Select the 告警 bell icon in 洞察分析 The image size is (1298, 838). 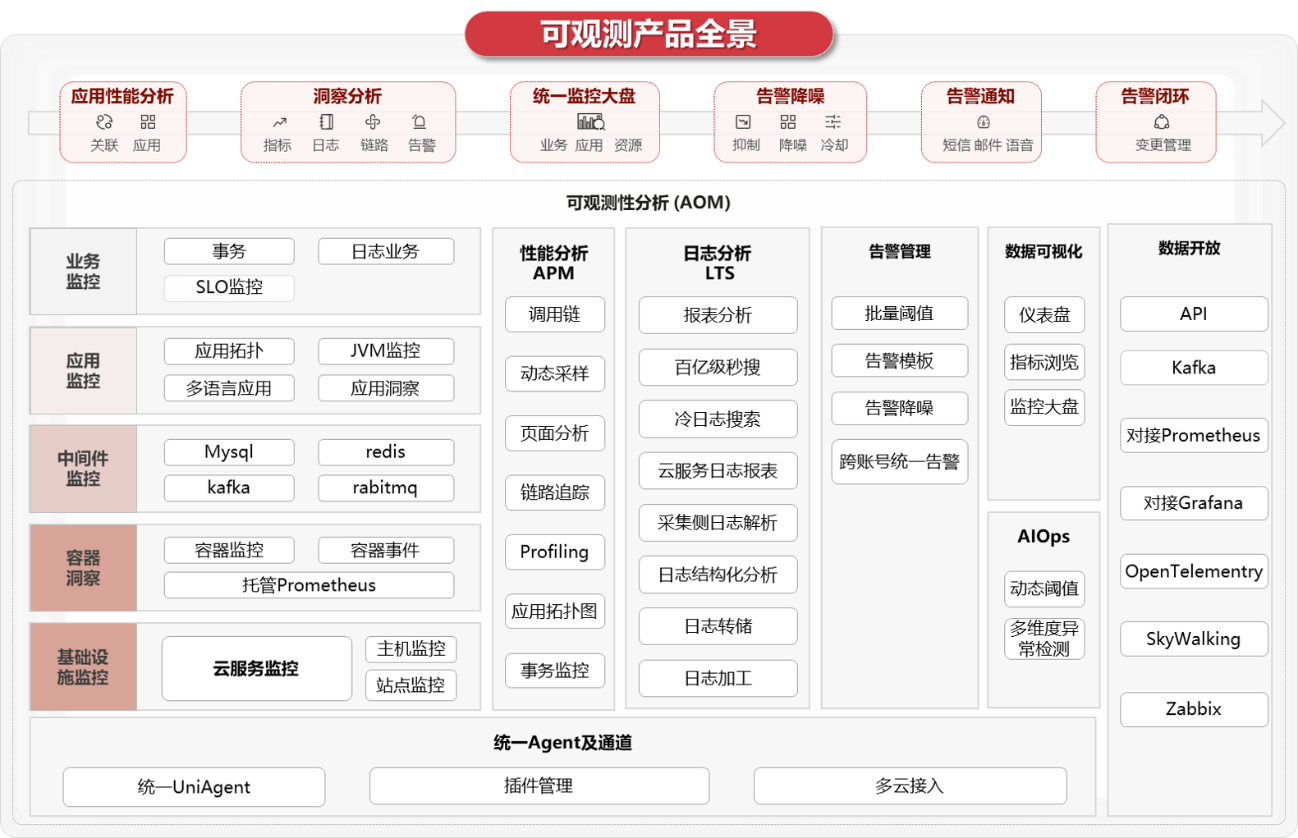coord(420,122)
